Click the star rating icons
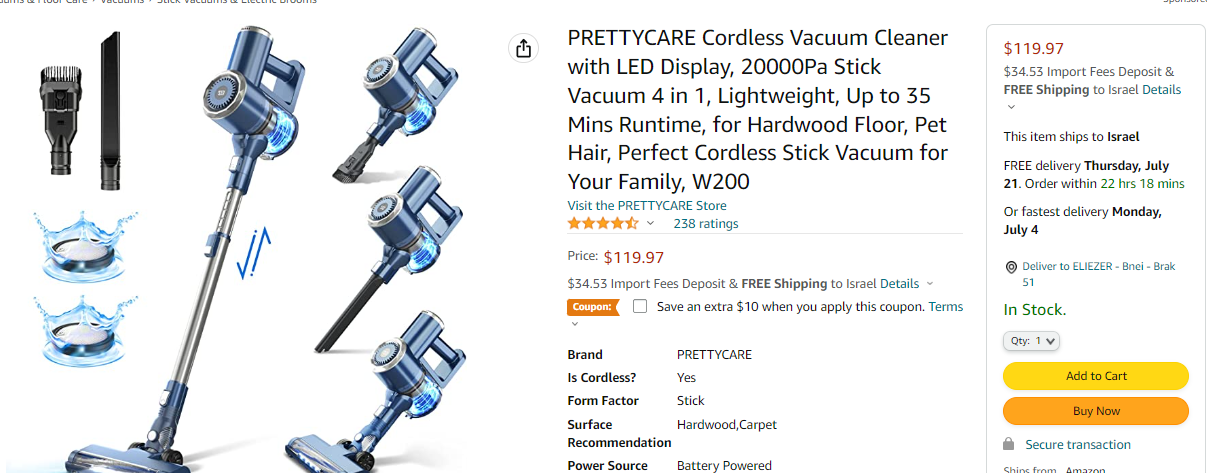The width and height of the screenshot is (1207, 473). coord(602,223)
